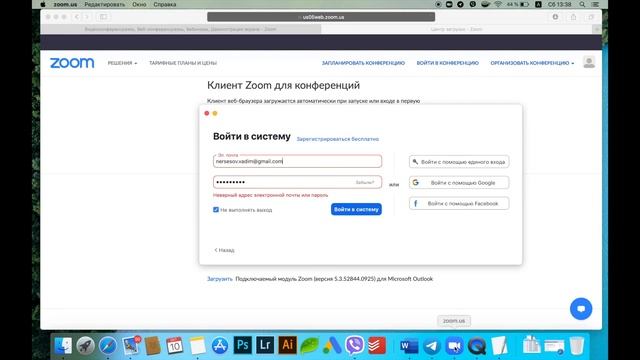The width and height of the screenshot is (640, 360).
Task: Click "Войти в конференцию" link
Action: [447, 63]
